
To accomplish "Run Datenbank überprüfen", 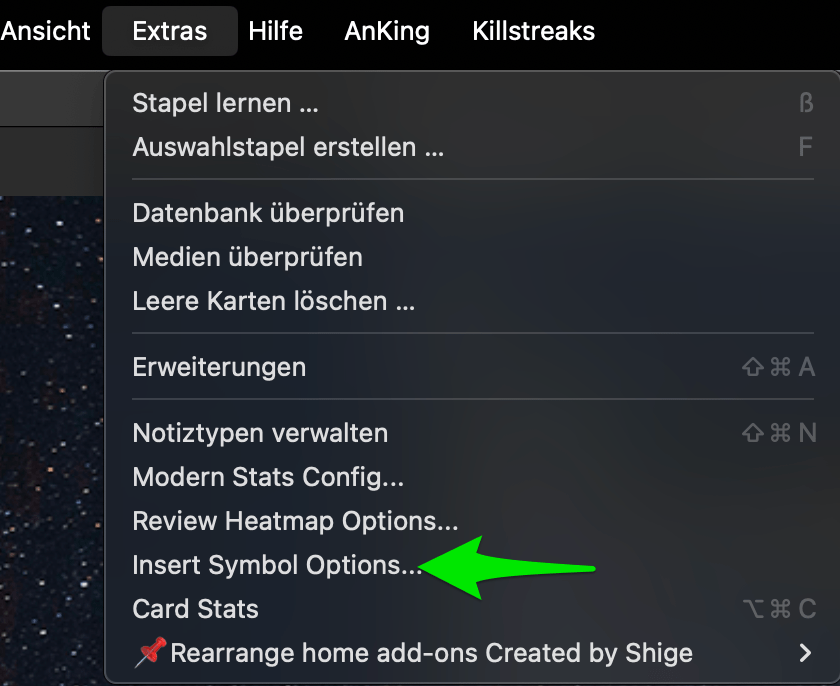I will point(268,213).
